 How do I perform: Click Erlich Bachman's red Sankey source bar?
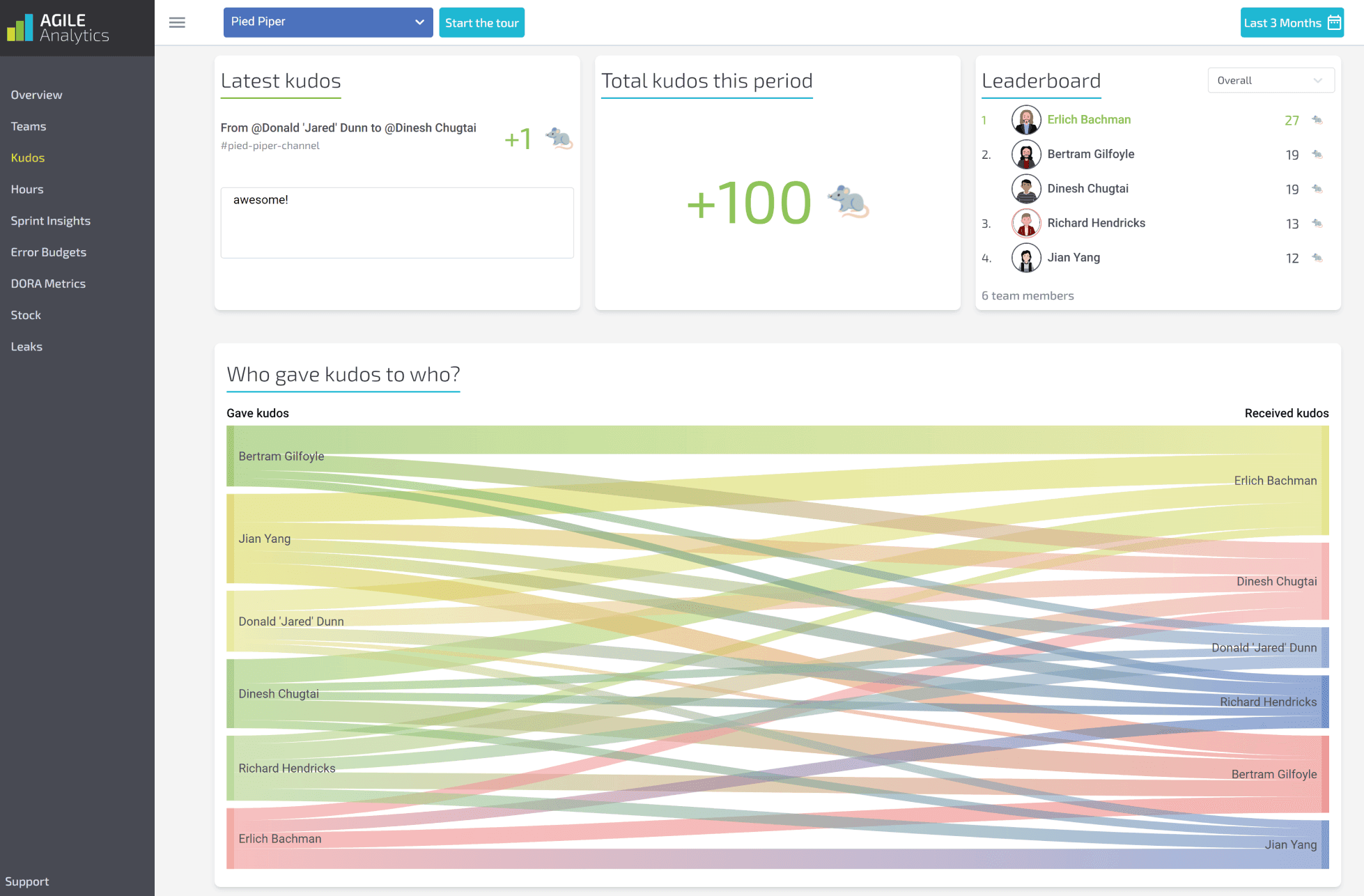point(230,838)
